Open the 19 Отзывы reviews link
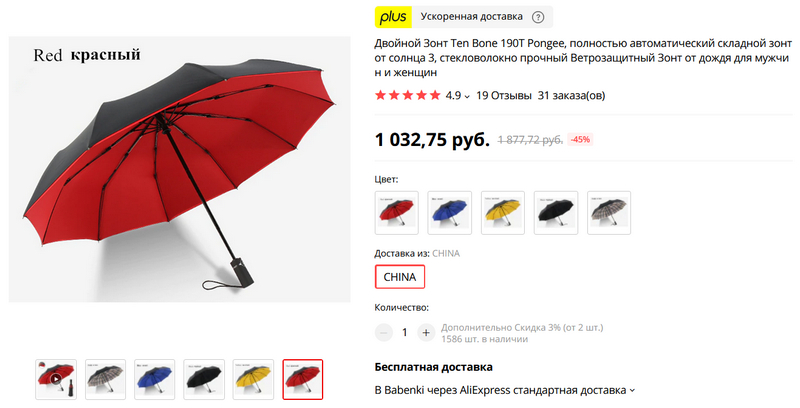 504,95
